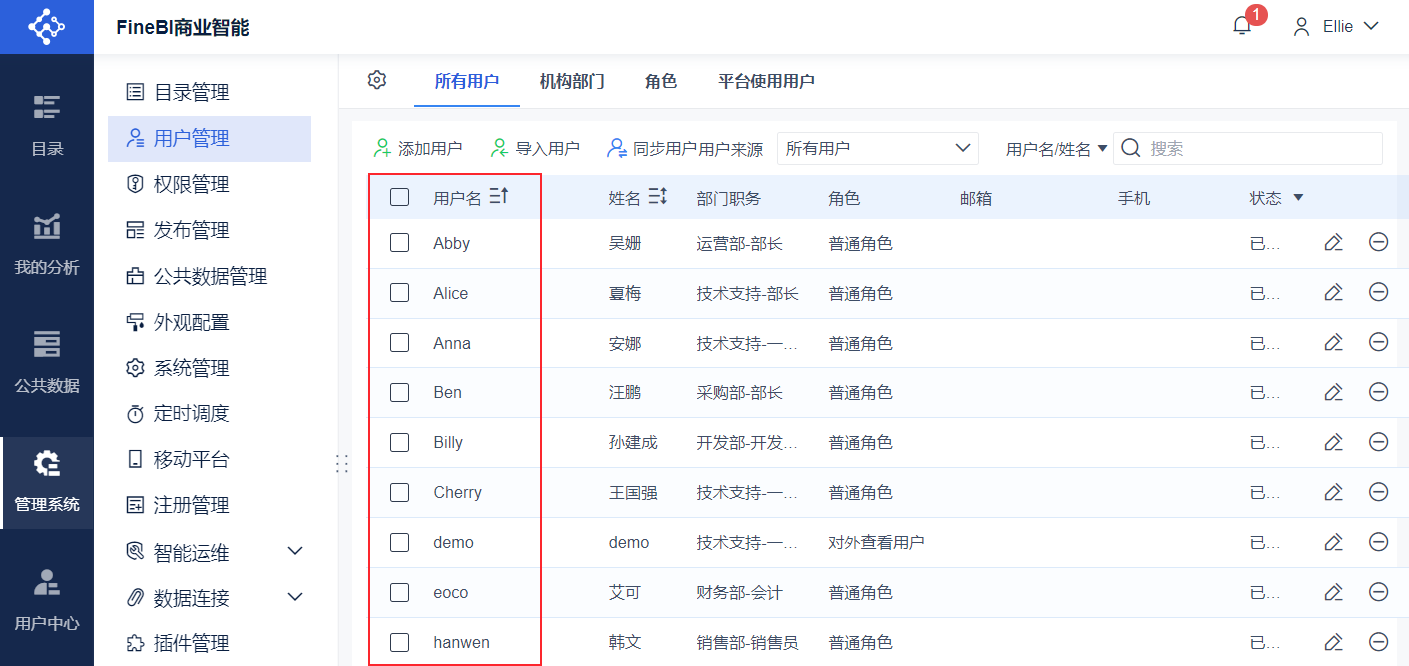Click the edit pencil icon for Abby

coord(1333,243)
